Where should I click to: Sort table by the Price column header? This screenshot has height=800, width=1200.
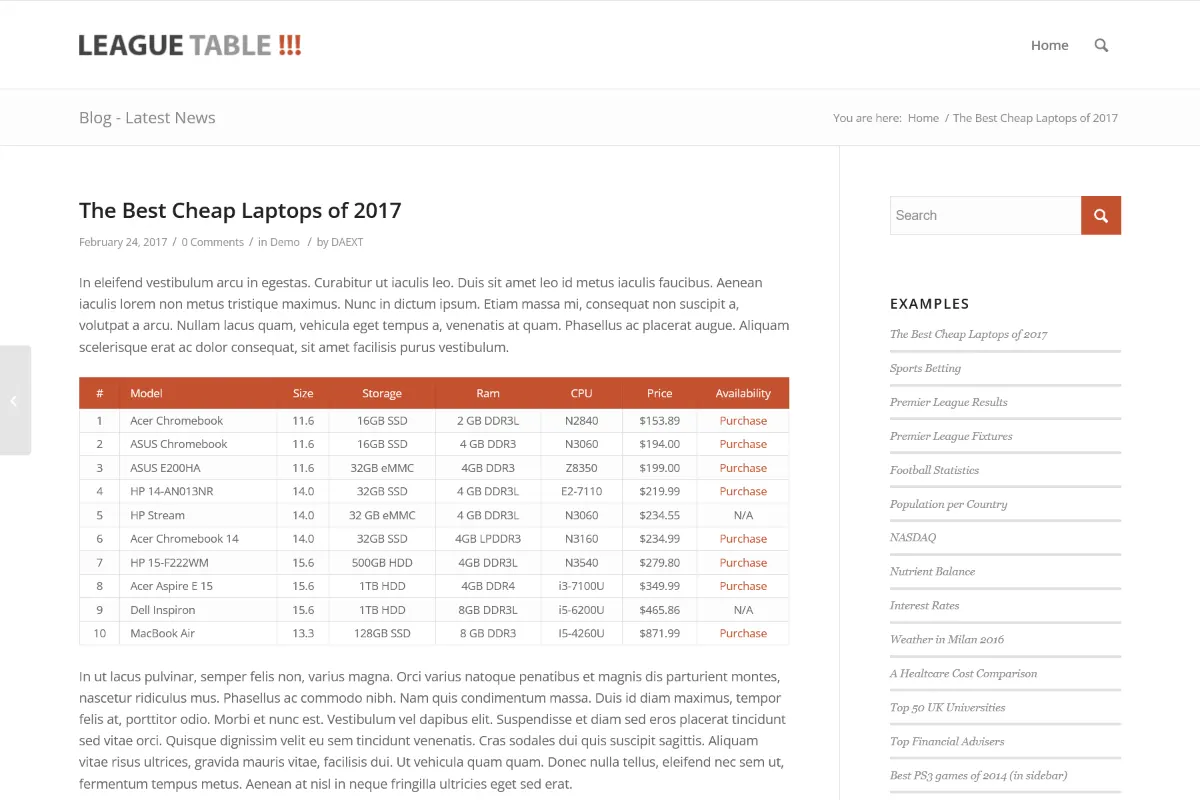coord(659,393)
